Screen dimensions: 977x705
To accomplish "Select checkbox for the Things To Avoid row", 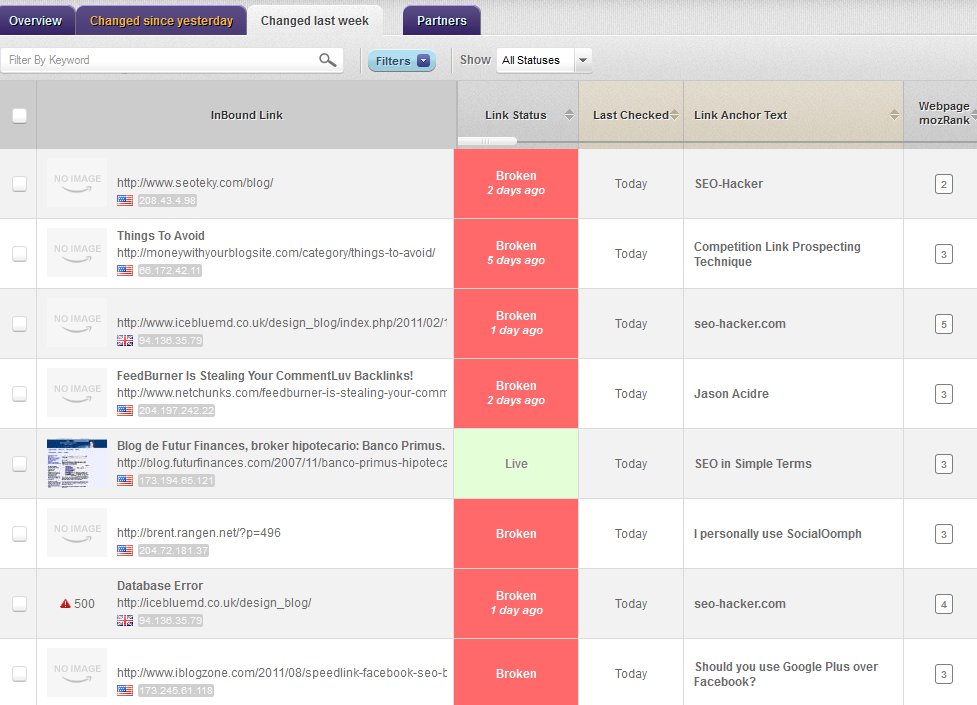I will point(19,254).
